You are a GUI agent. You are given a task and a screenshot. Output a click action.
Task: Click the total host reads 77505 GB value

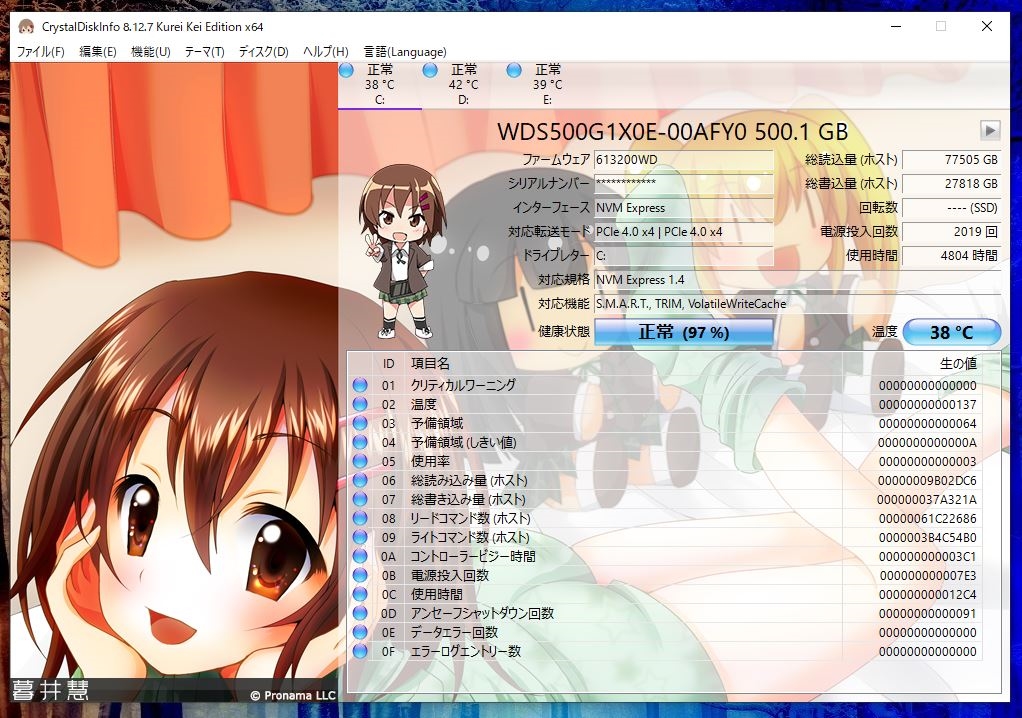952,160
